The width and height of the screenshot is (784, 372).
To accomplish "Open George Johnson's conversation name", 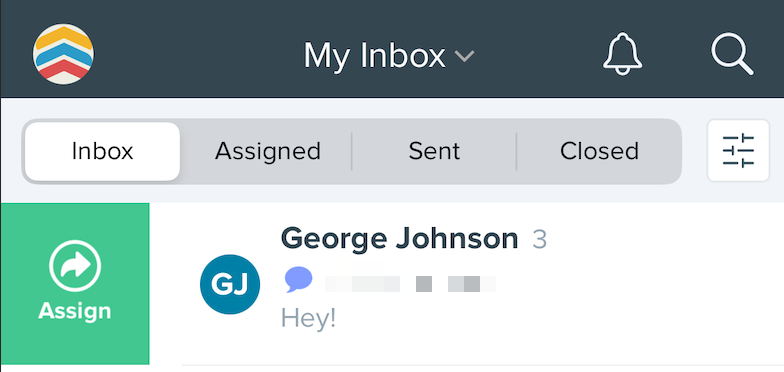I will [400, 239].
